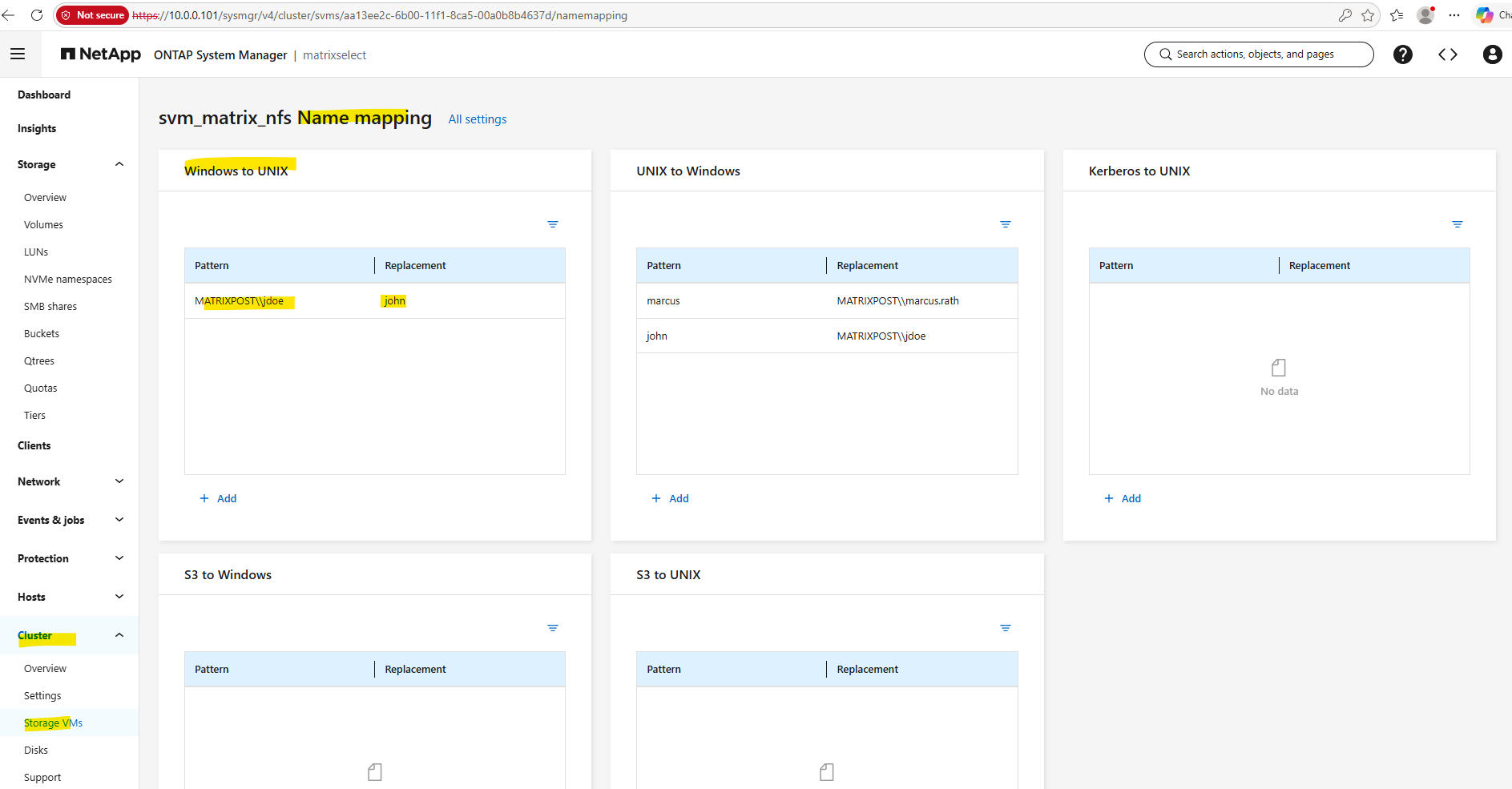Screen dimensions: 1512x789
Task: Bookmark this page with the star icon
Action: tap(1368, 15)
